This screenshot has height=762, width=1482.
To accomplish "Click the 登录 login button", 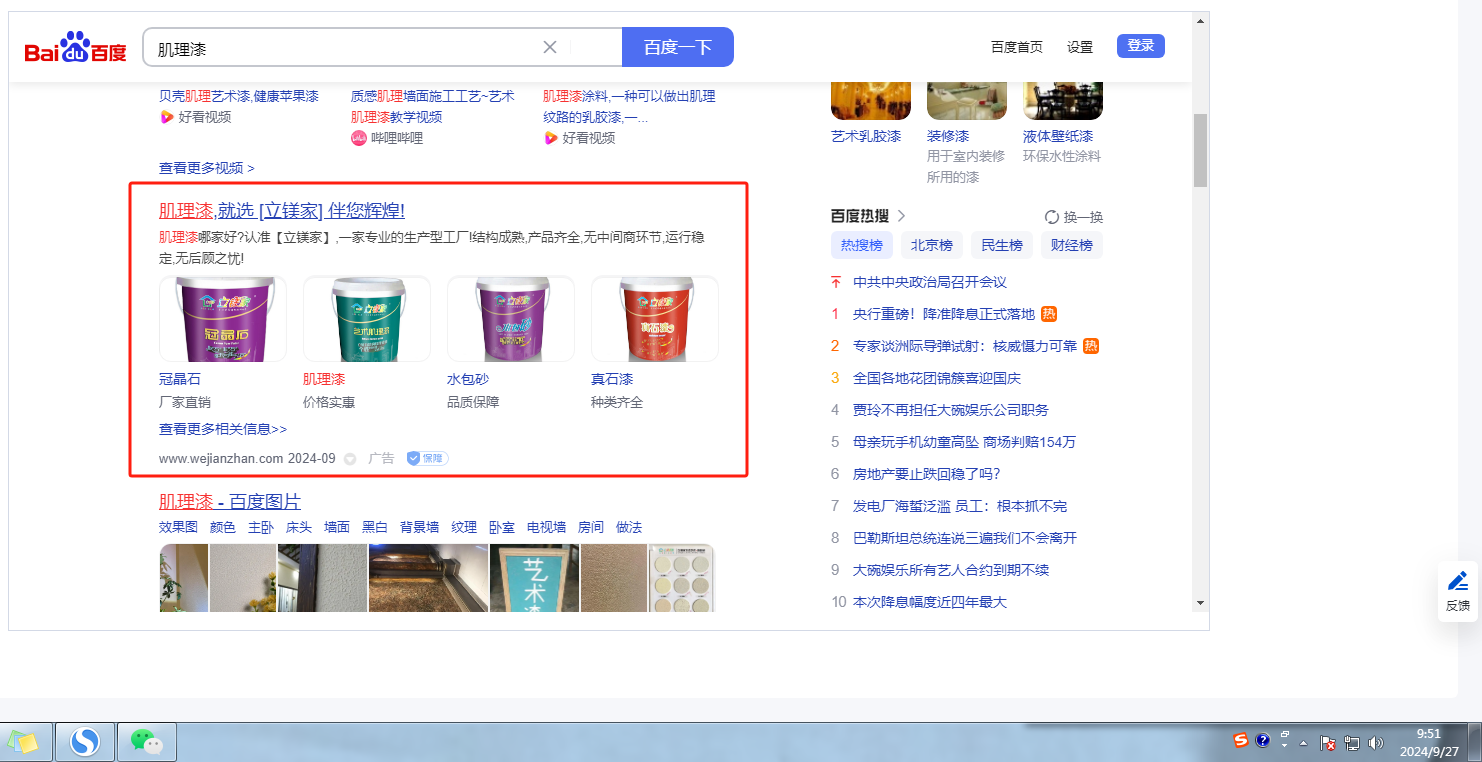I will [1140, 46].
